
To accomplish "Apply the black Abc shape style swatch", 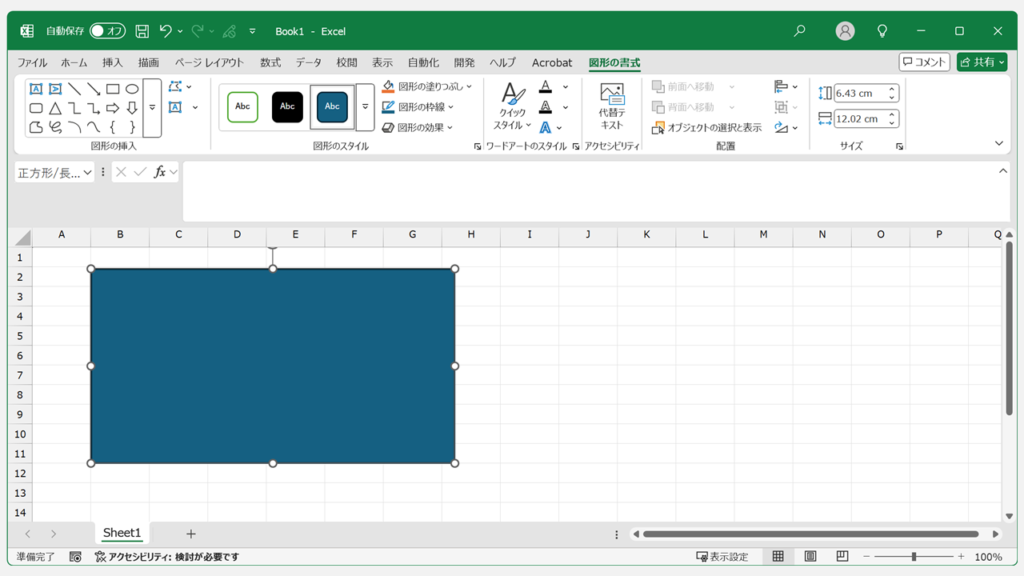I will pos(287,106).
